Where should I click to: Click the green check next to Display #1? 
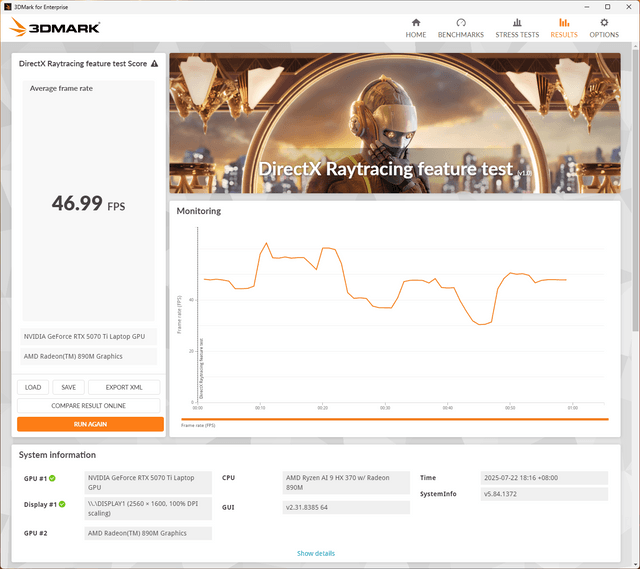(x=62, y=504)
